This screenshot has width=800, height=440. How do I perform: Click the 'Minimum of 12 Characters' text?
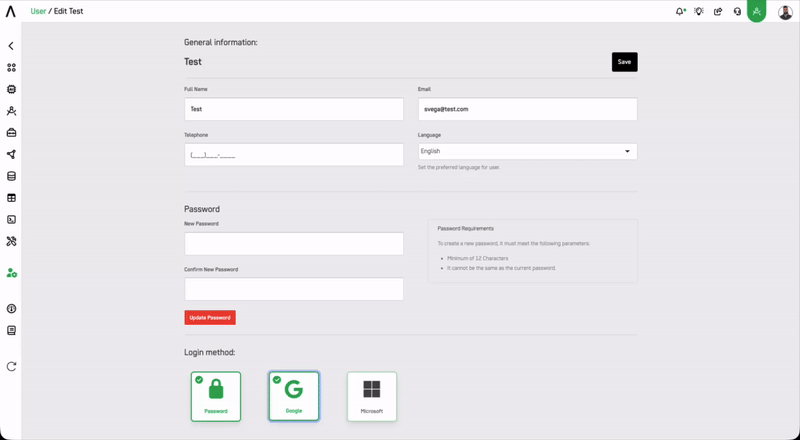click(478, 258)
